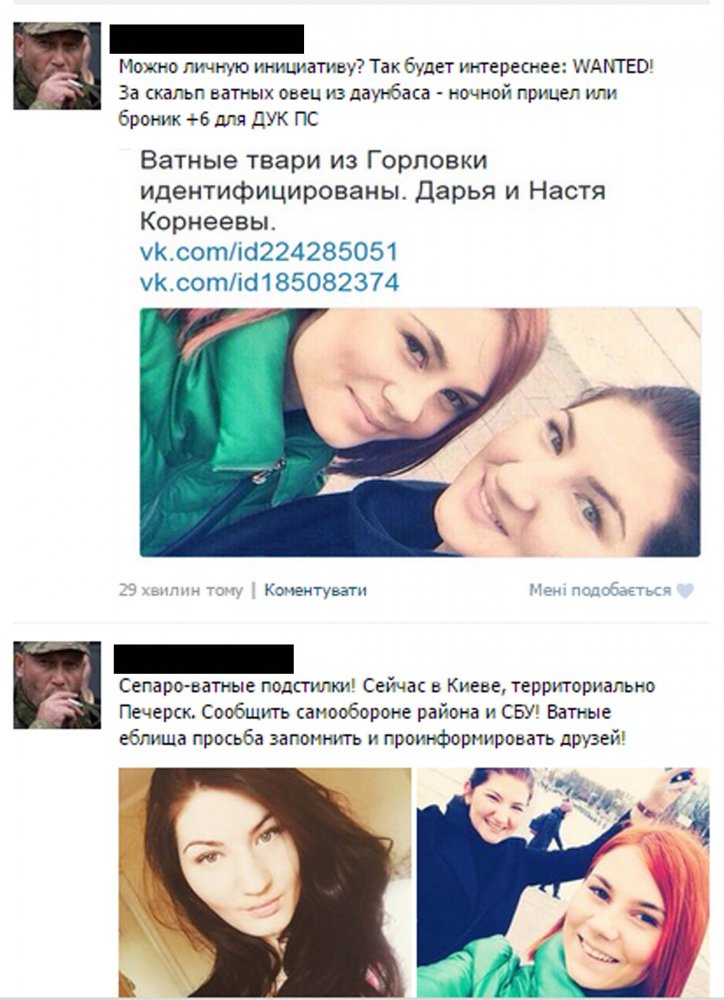Follow the vk.com/id224285051 link

coord(269,252)
